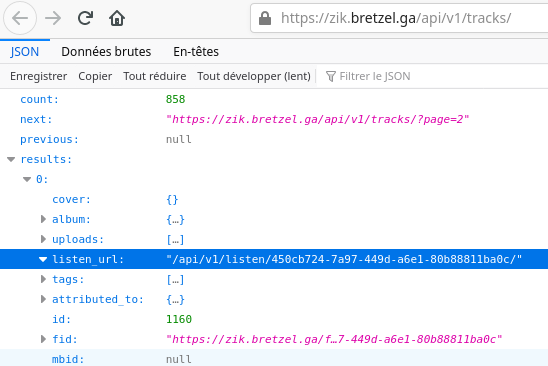Select the listen_url string value
Image resolution: width=548 pixels, height=366 pixels.
click(344, 259)
